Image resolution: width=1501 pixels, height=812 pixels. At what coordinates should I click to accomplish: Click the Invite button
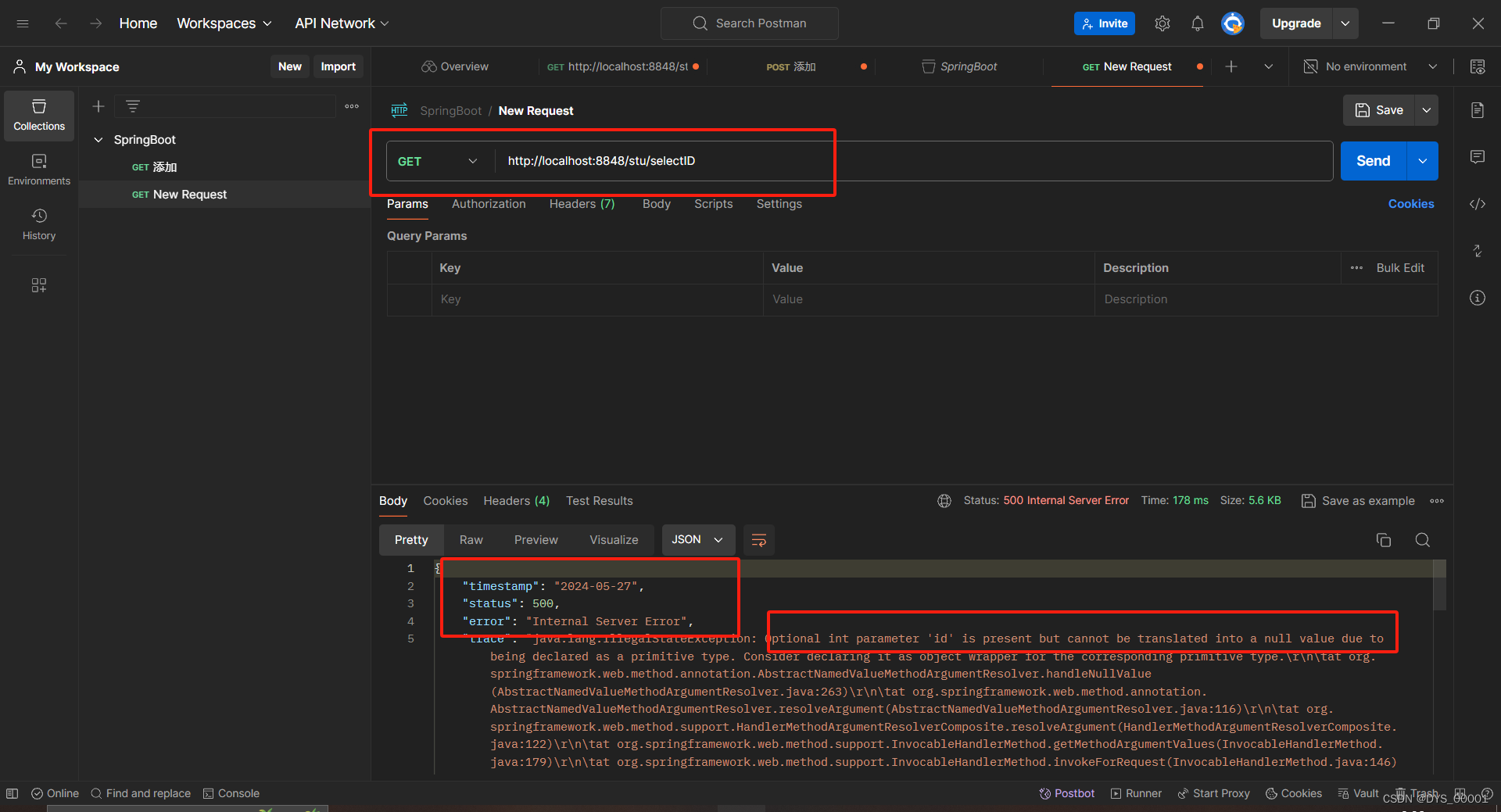pos(1105,23)
